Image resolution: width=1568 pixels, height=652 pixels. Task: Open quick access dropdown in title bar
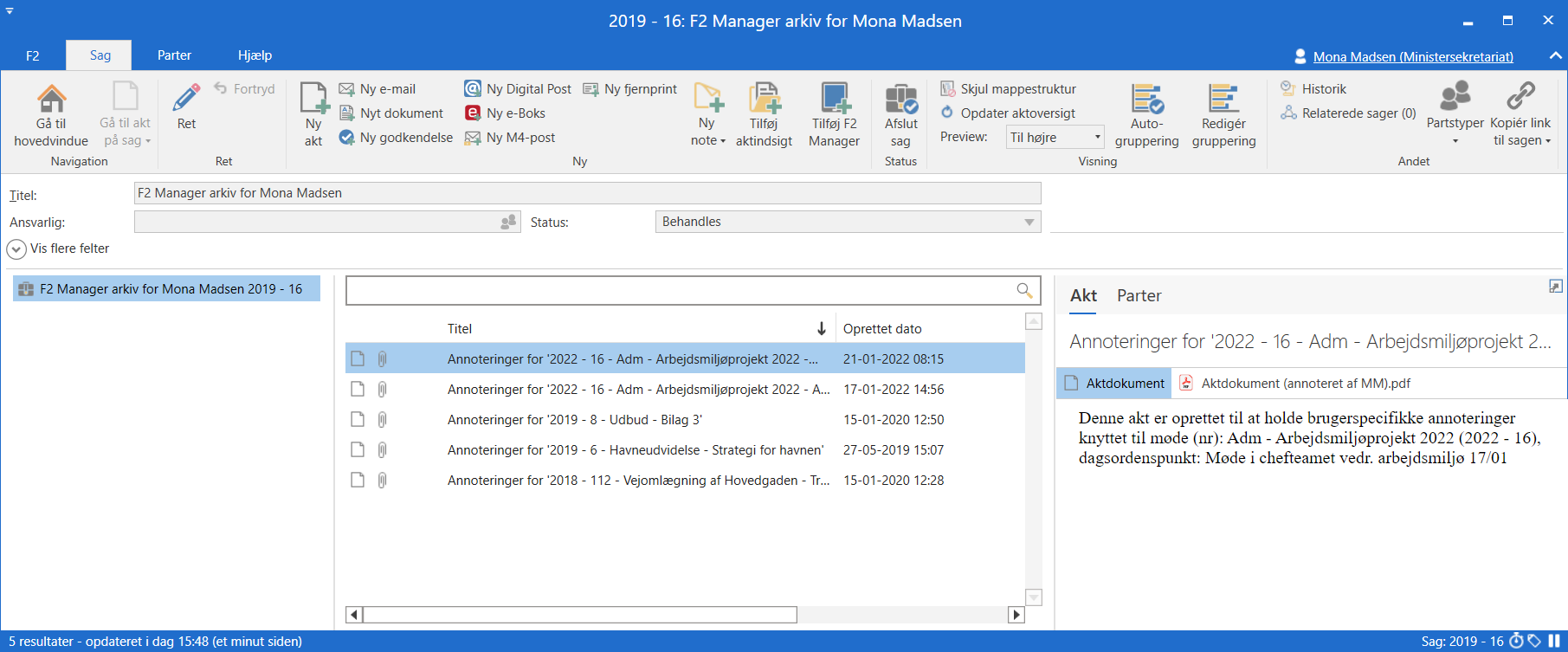click(x=10, y=11)
